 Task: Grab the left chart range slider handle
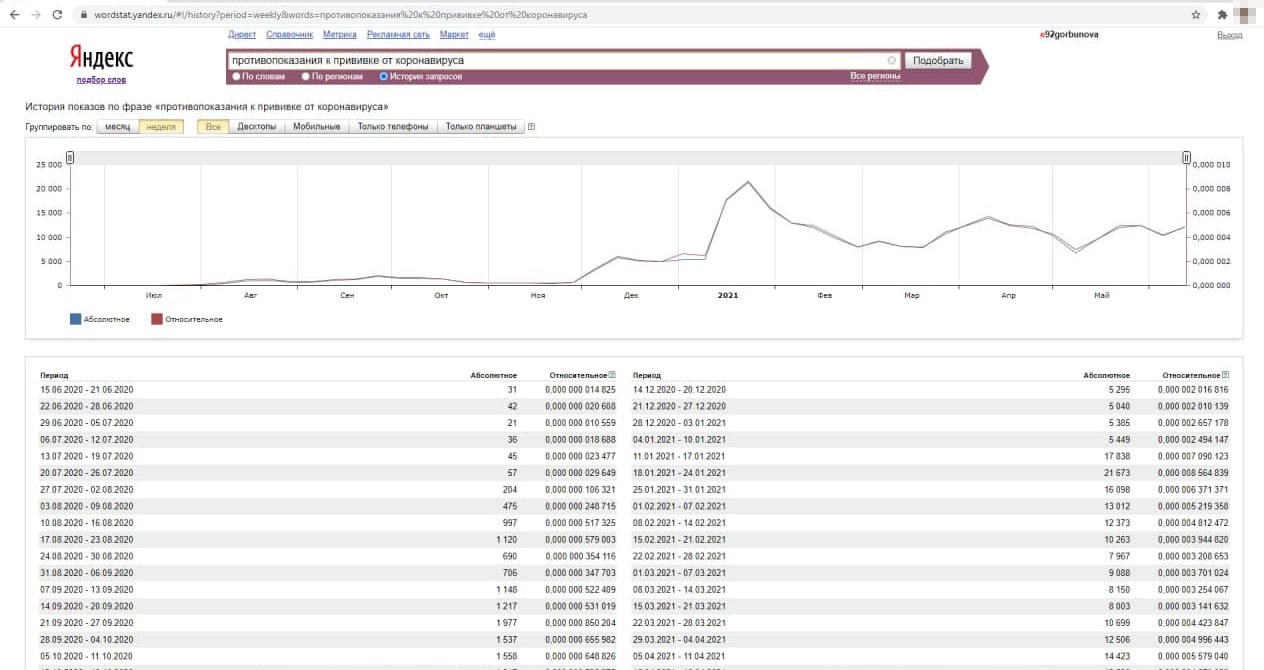[x=70, y=157]
